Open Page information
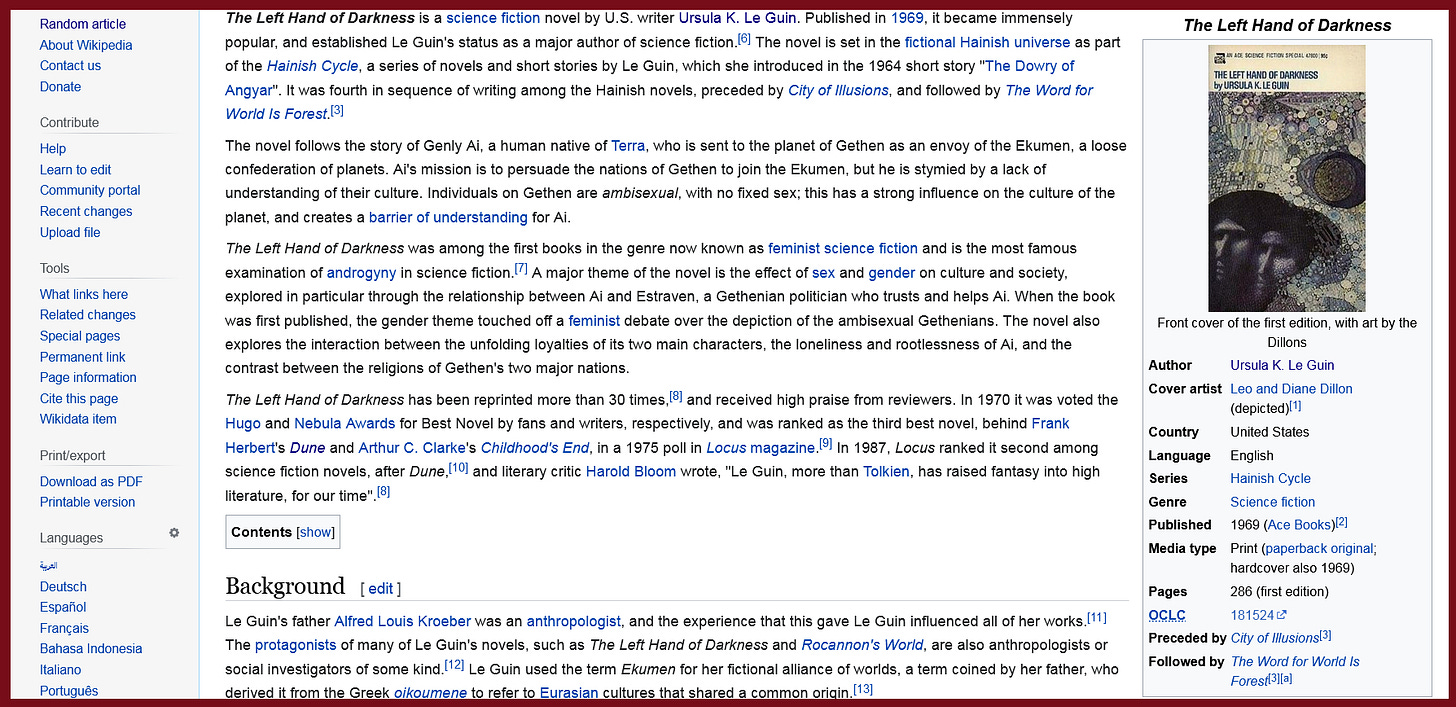This screenshot has height=707, width=1456. tap(88, 378)
